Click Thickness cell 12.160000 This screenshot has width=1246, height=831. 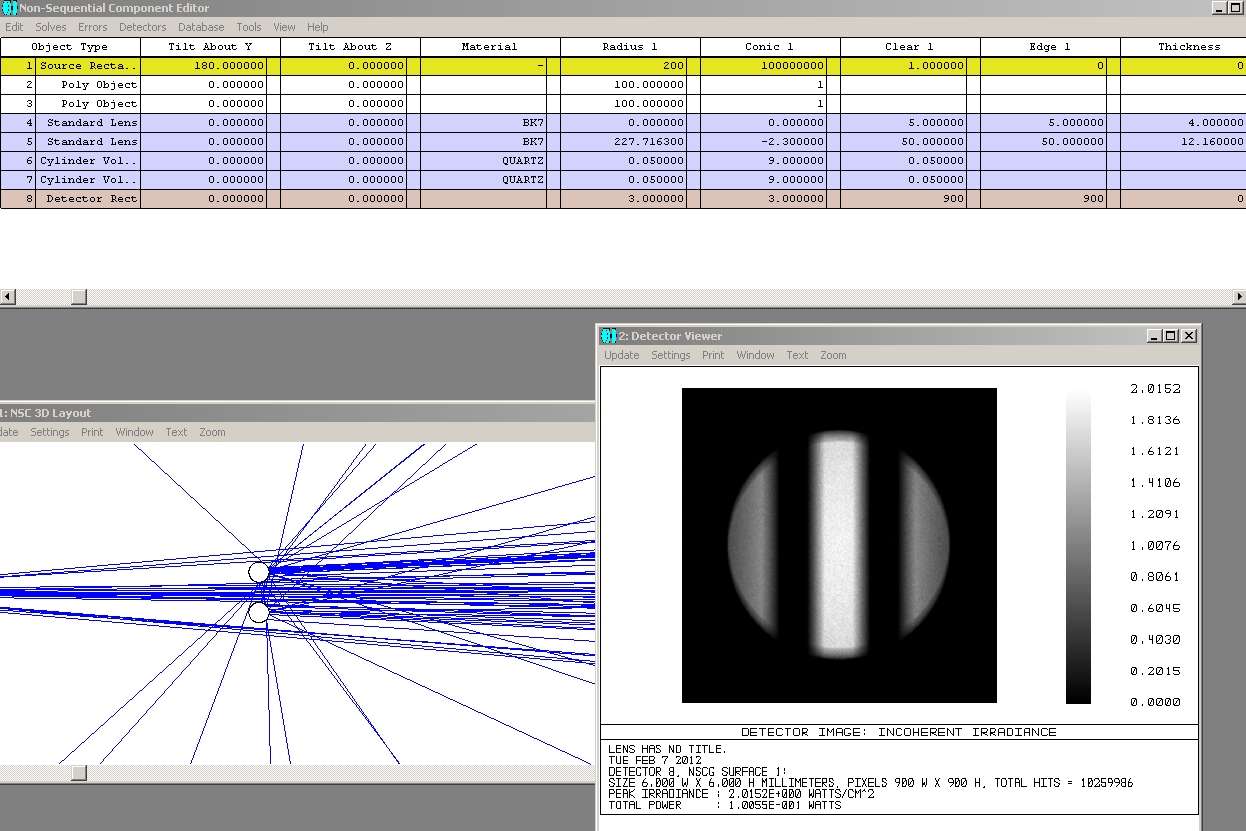(x=1183, y=142)
